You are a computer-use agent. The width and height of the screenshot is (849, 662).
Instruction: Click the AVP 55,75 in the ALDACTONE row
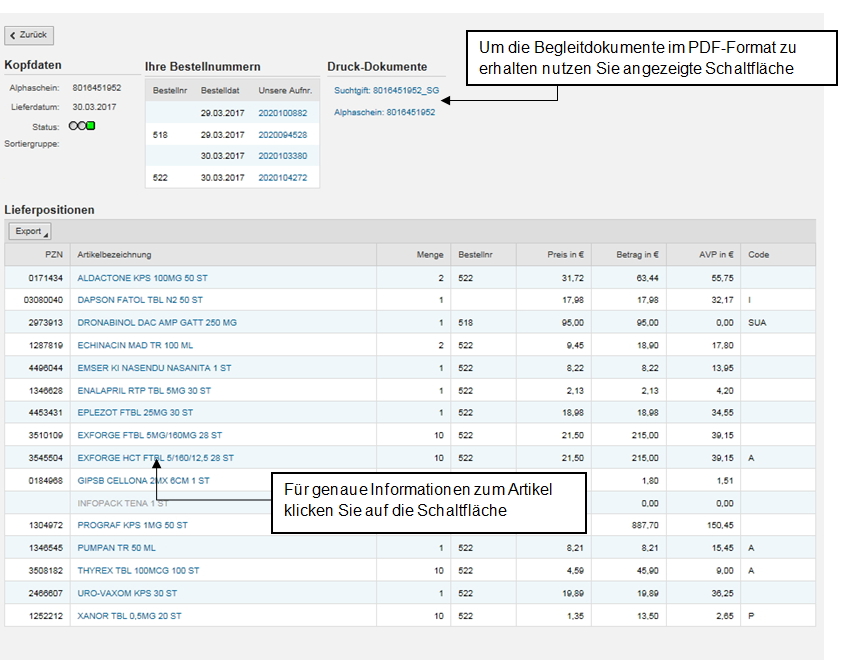point(722,278)
